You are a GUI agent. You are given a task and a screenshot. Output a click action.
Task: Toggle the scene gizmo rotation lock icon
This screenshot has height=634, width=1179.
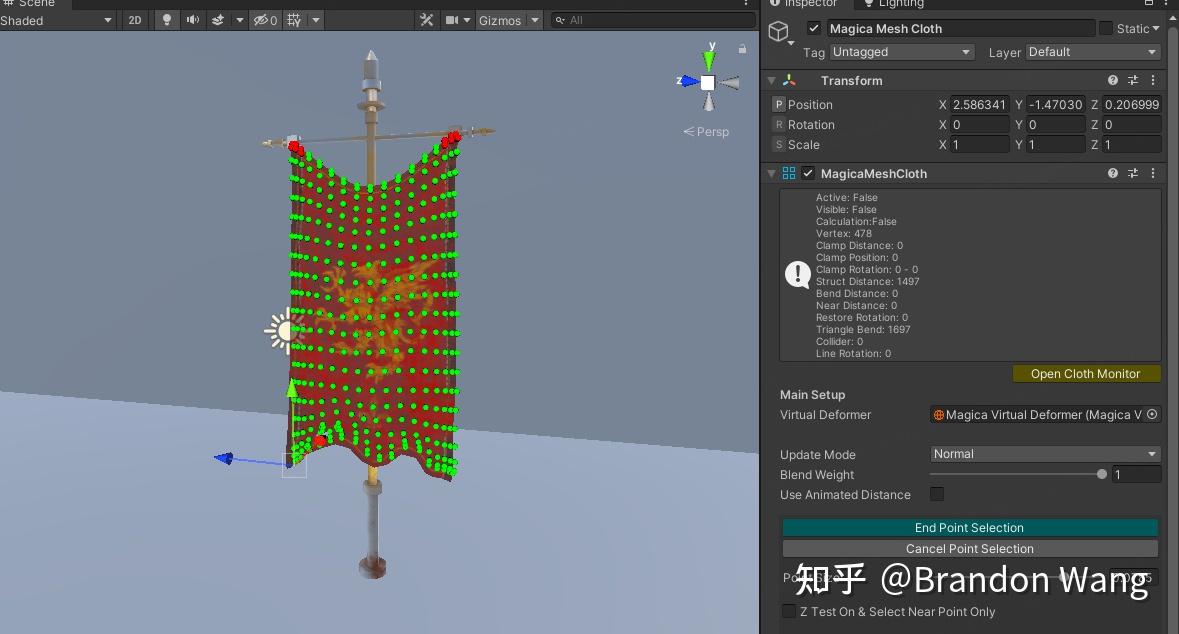[x=742, y=49]
